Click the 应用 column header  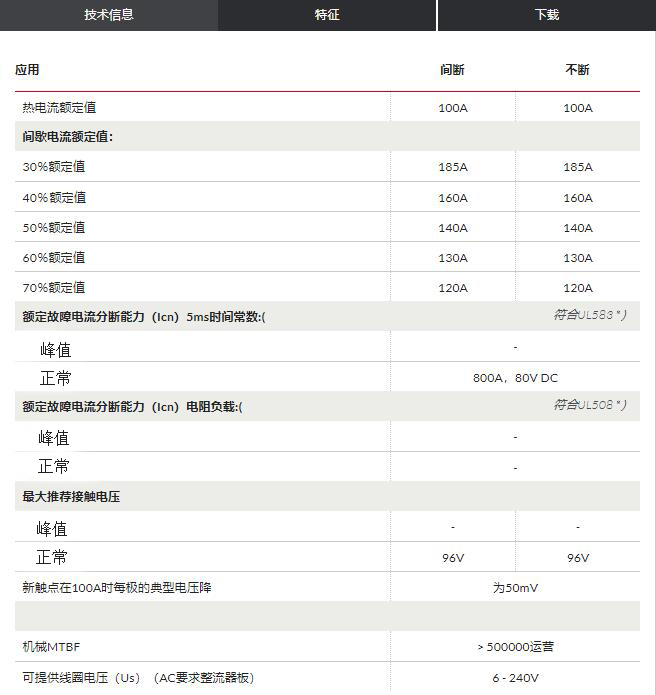tap(27, 70)
